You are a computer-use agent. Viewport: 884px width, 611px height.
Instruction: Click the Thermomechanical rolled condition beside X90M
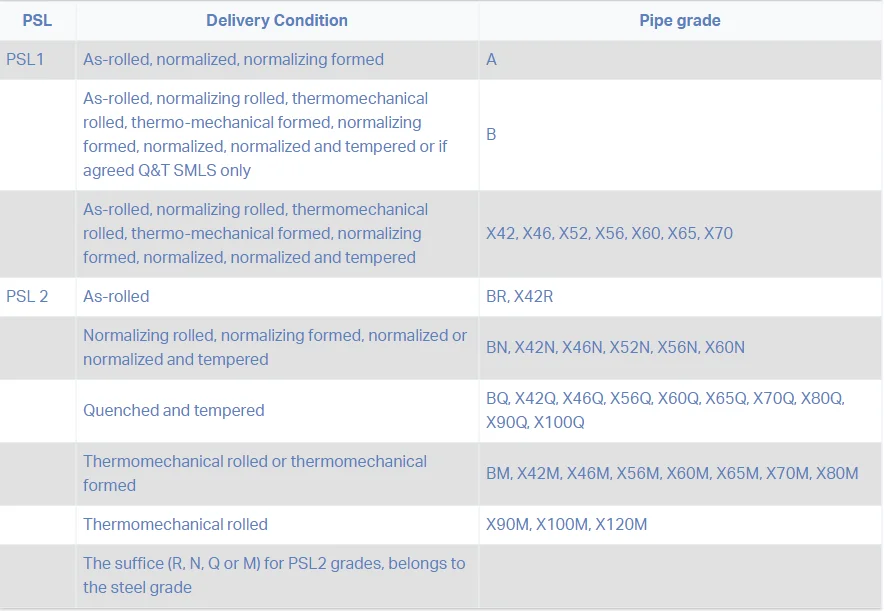(175, 524)
